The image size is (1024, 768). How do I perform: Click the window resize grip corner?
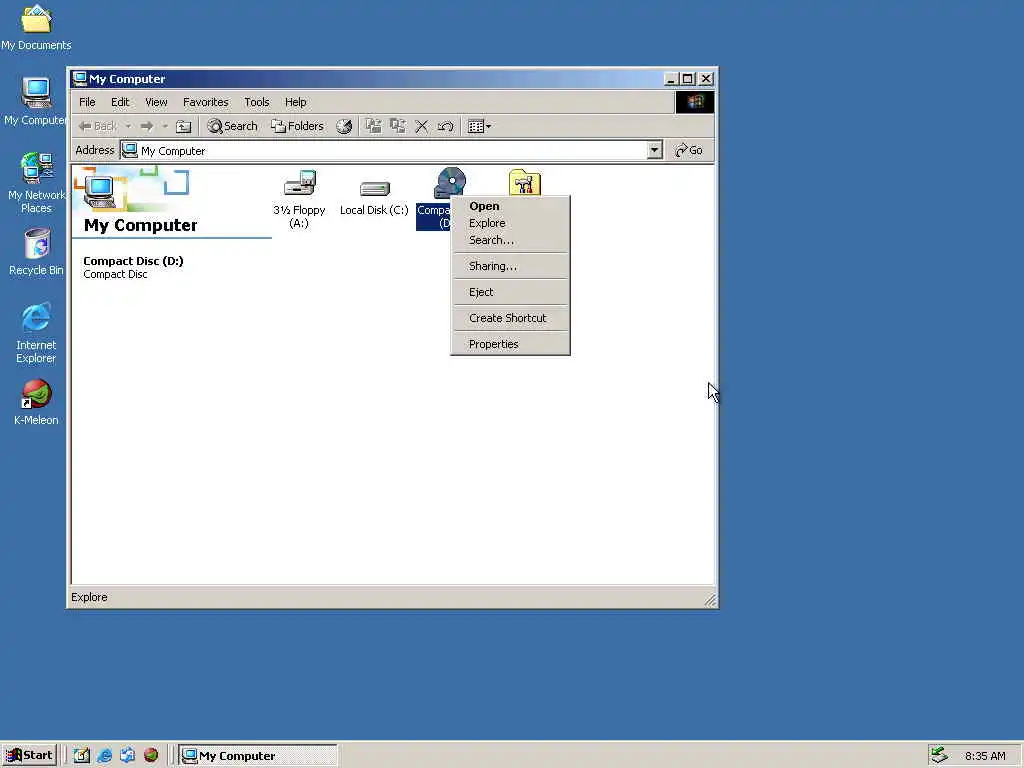point(710,600)
